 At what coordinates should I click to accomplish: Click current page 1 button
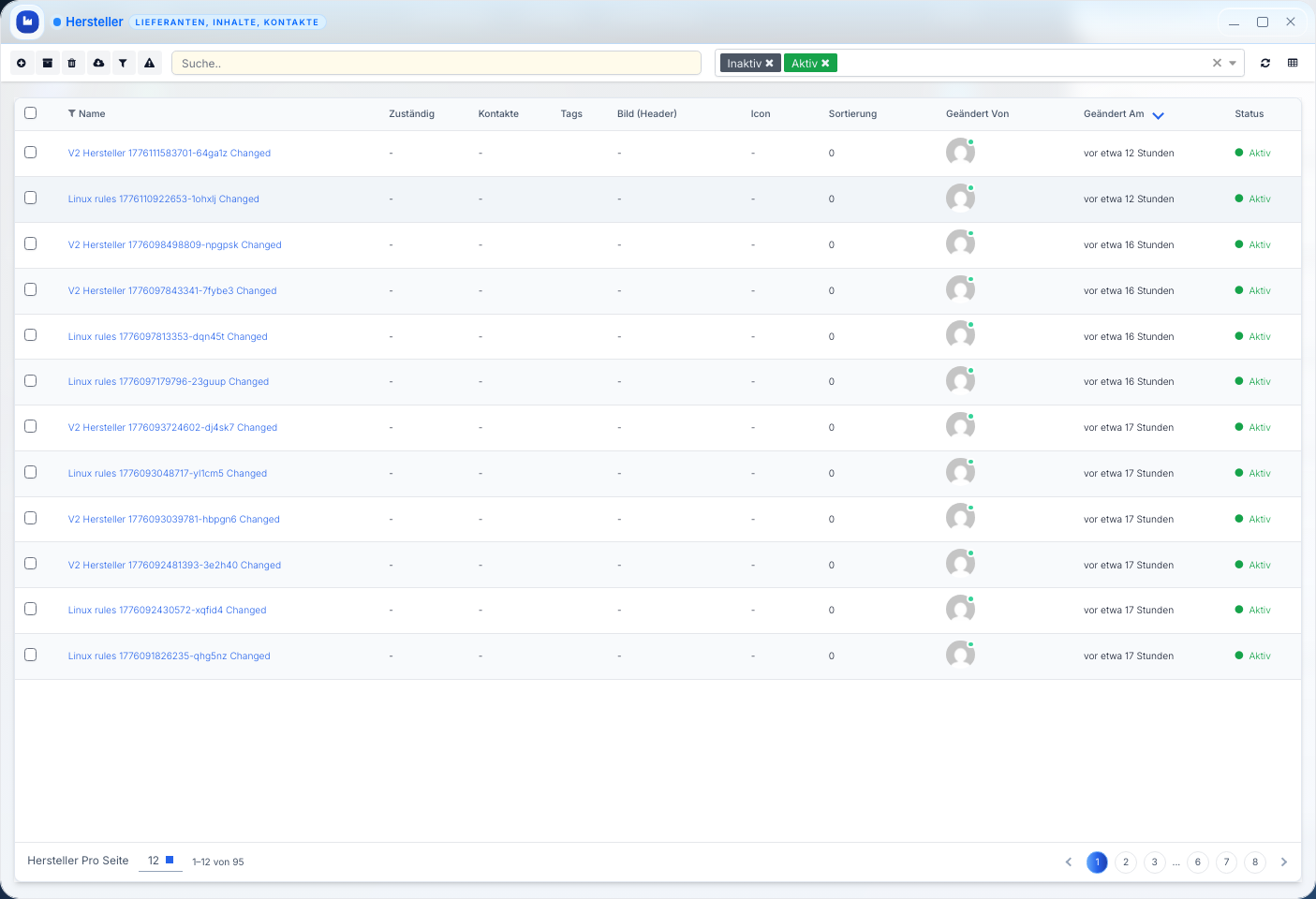(x=1097, y=862)
